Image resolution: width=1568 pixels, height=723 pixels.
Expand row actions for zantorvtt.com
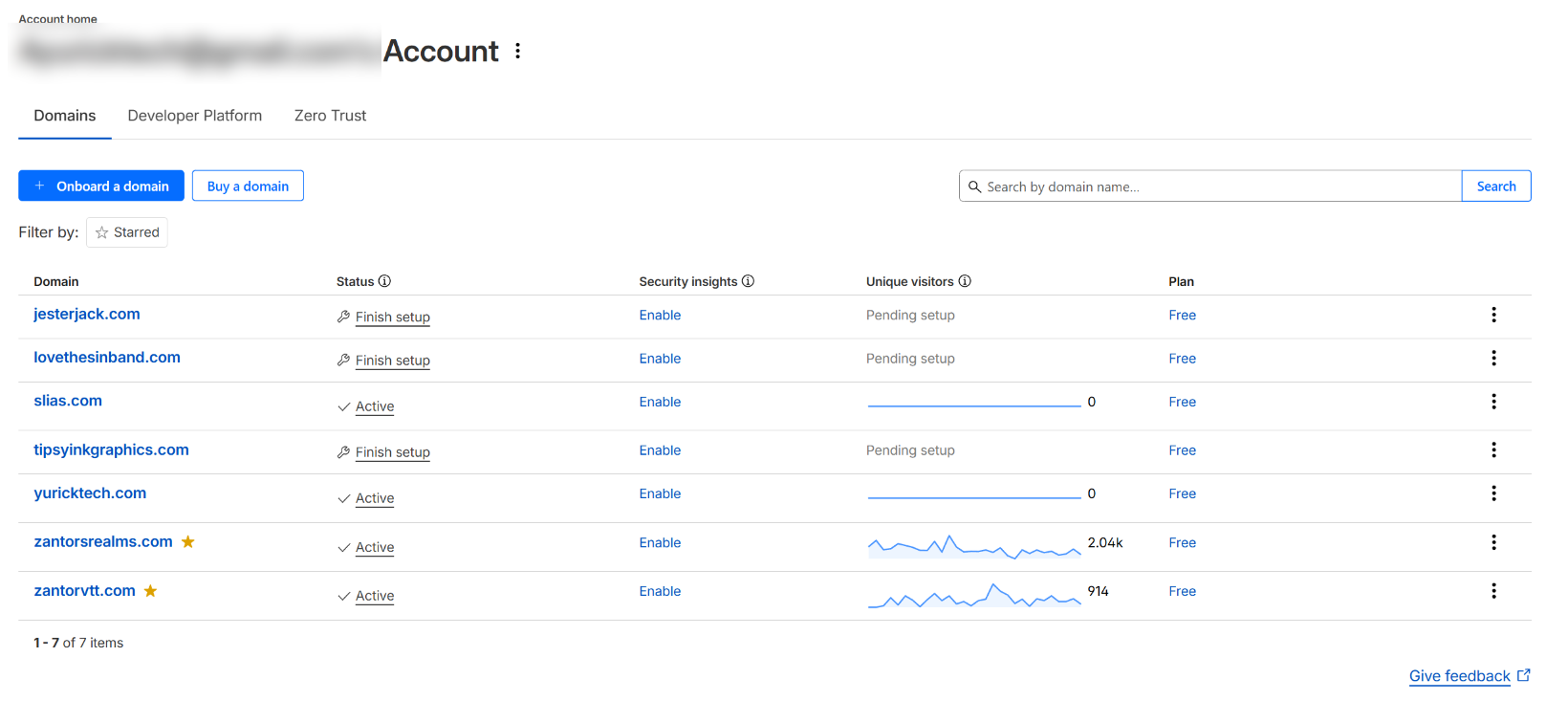coord(1493,591)
